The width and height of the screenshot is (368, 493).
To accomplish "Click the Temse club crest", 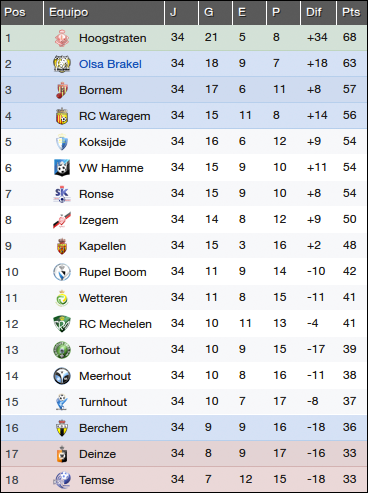I will [62, 480].
